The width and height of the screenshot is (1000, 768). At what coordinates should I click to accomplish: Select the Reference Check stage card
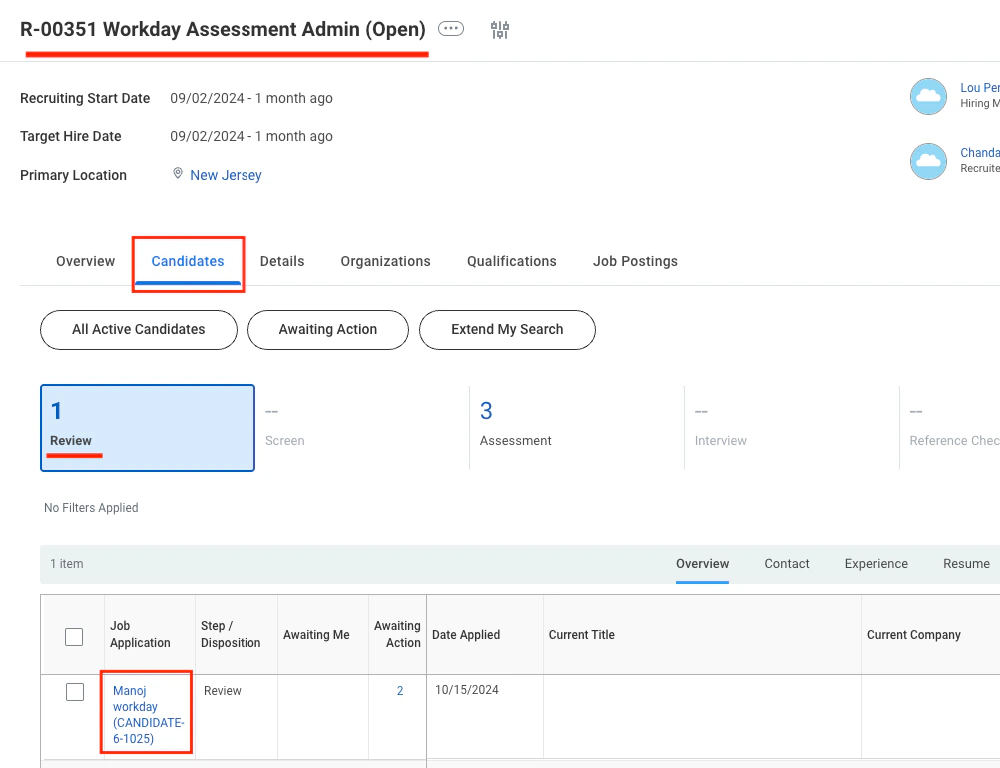tap(950, 428)
